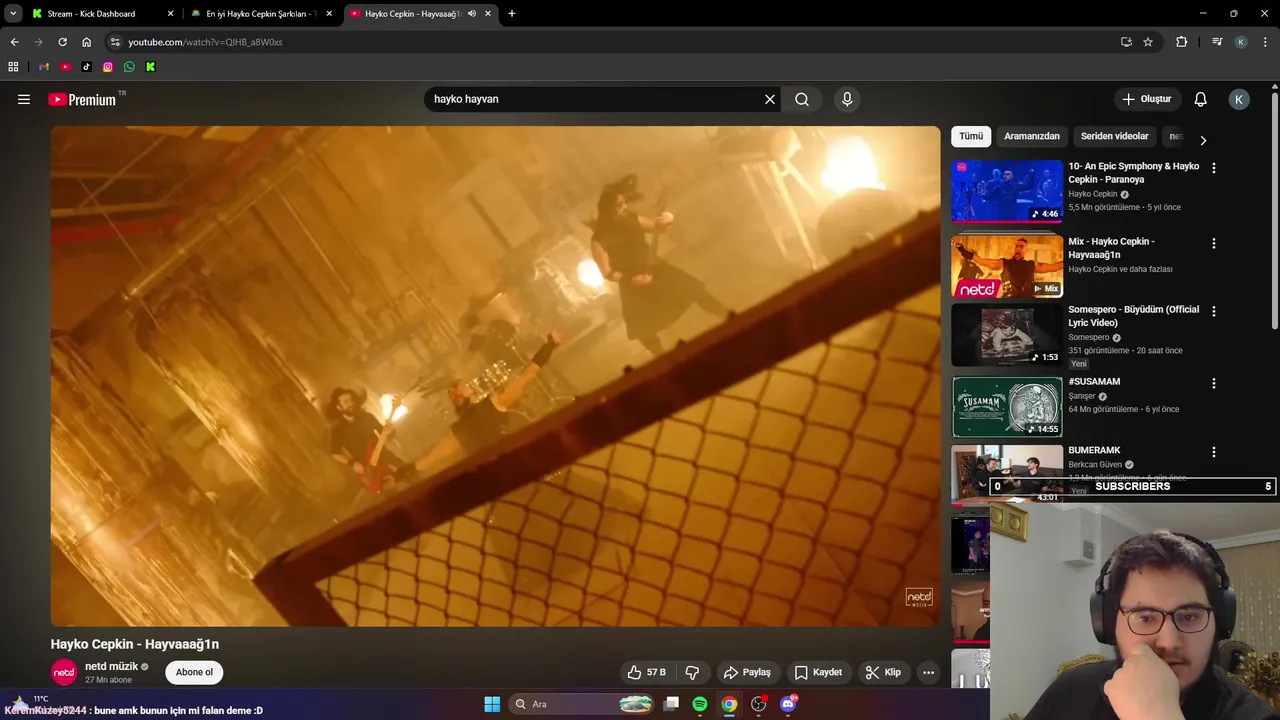Mute tab via speaker icon on YouTube tab
The width and height of the screenshot is (1280, 720).
click(x=472, y=14)
